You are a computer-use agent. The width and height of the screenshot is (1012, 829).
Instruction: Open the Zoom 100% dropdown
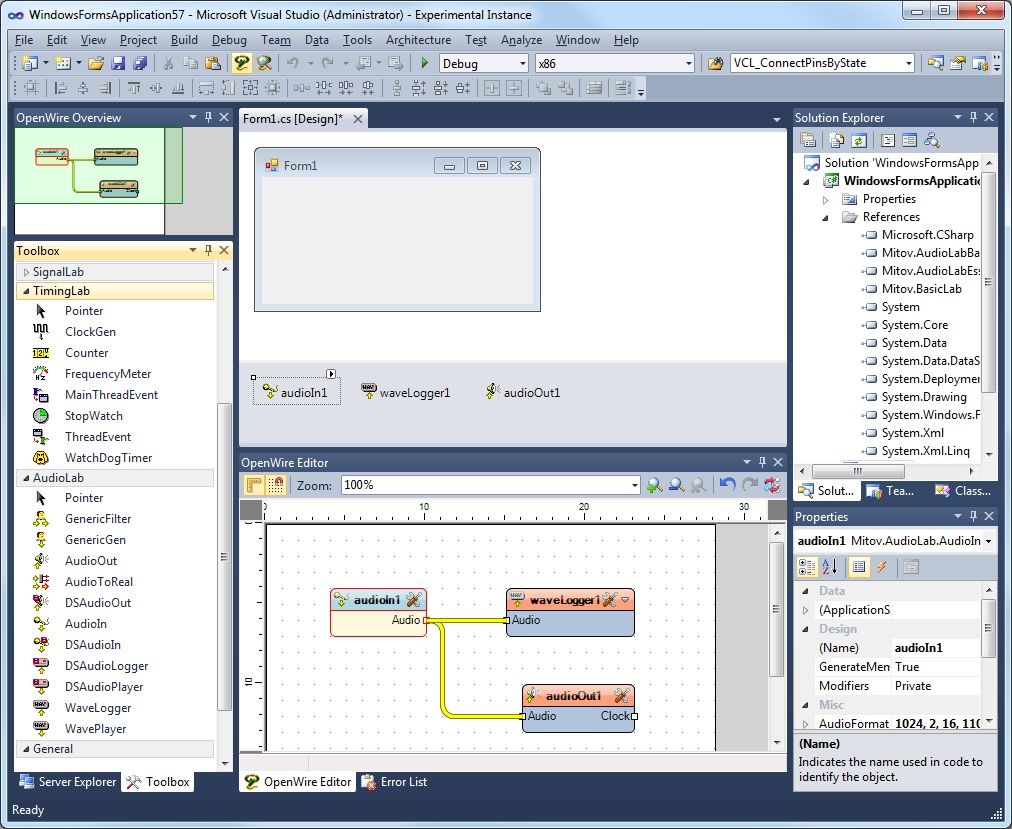pyautogui.click(x=633, y=485)
